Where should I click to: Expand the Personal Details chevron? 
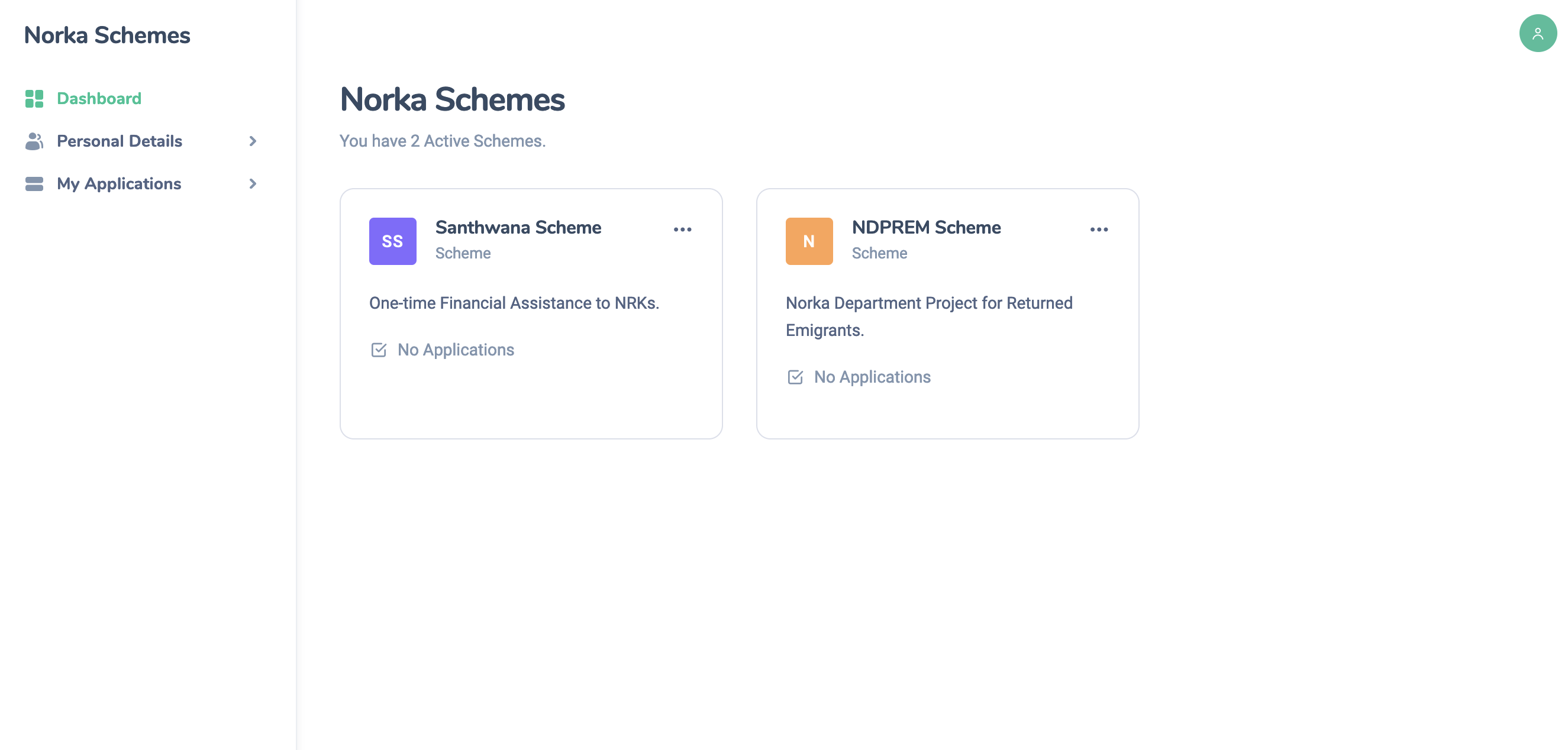[253, 141]
